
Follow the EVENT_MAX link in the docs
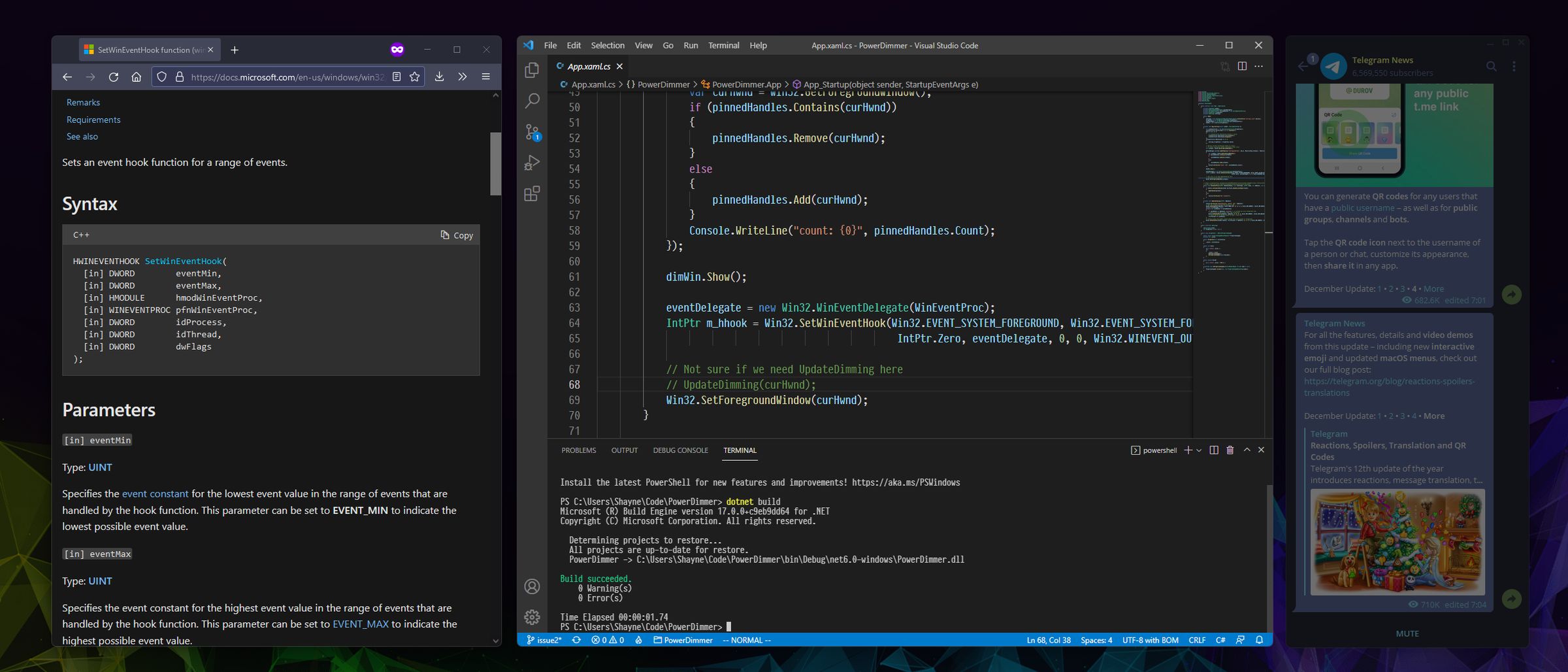pyautogui.click(x=360, y=624)
